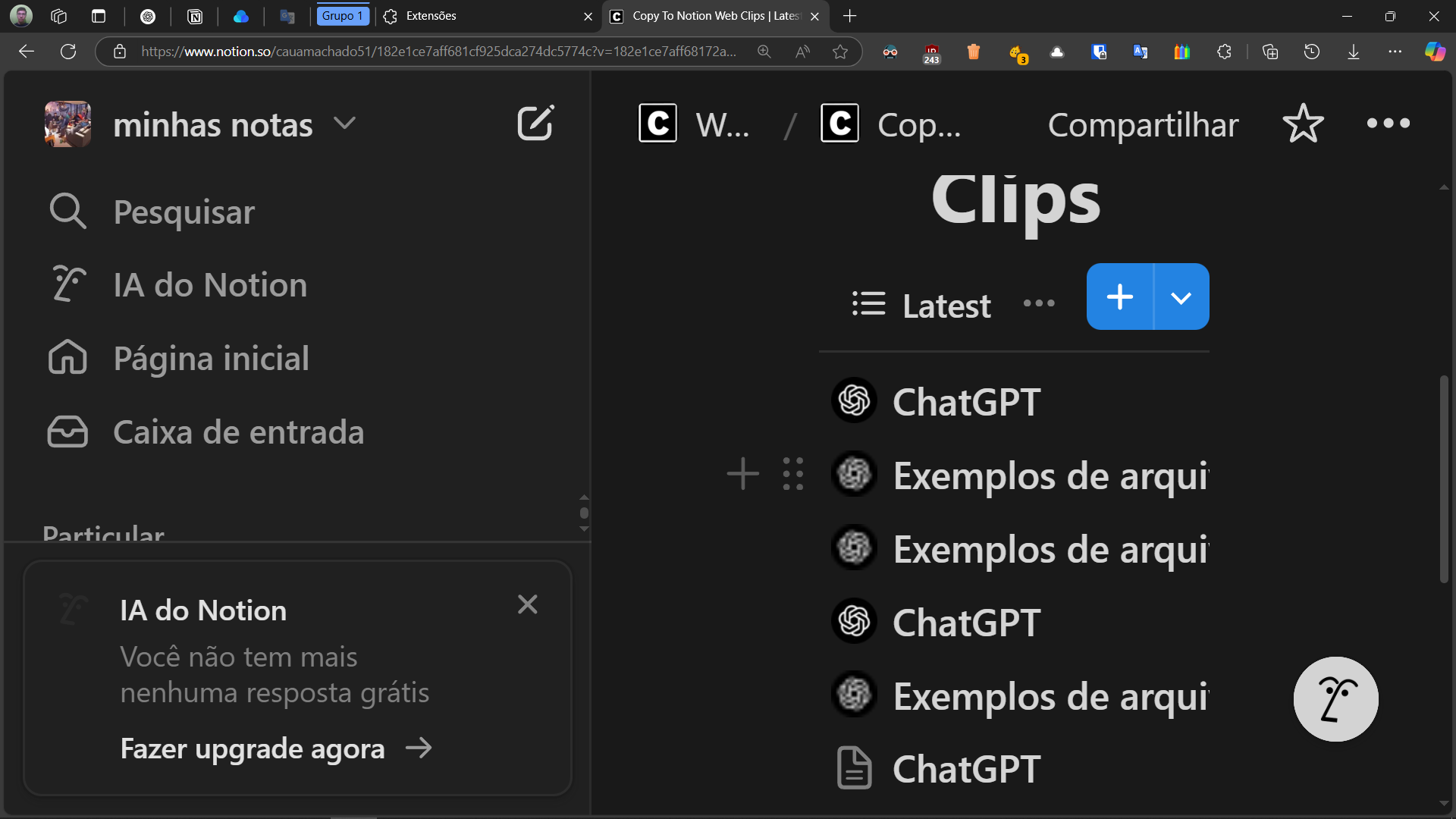Click the main content vertical scrollbar
The width and height of the screenshot is (1456, 819).
click(x=1444, y=479)
